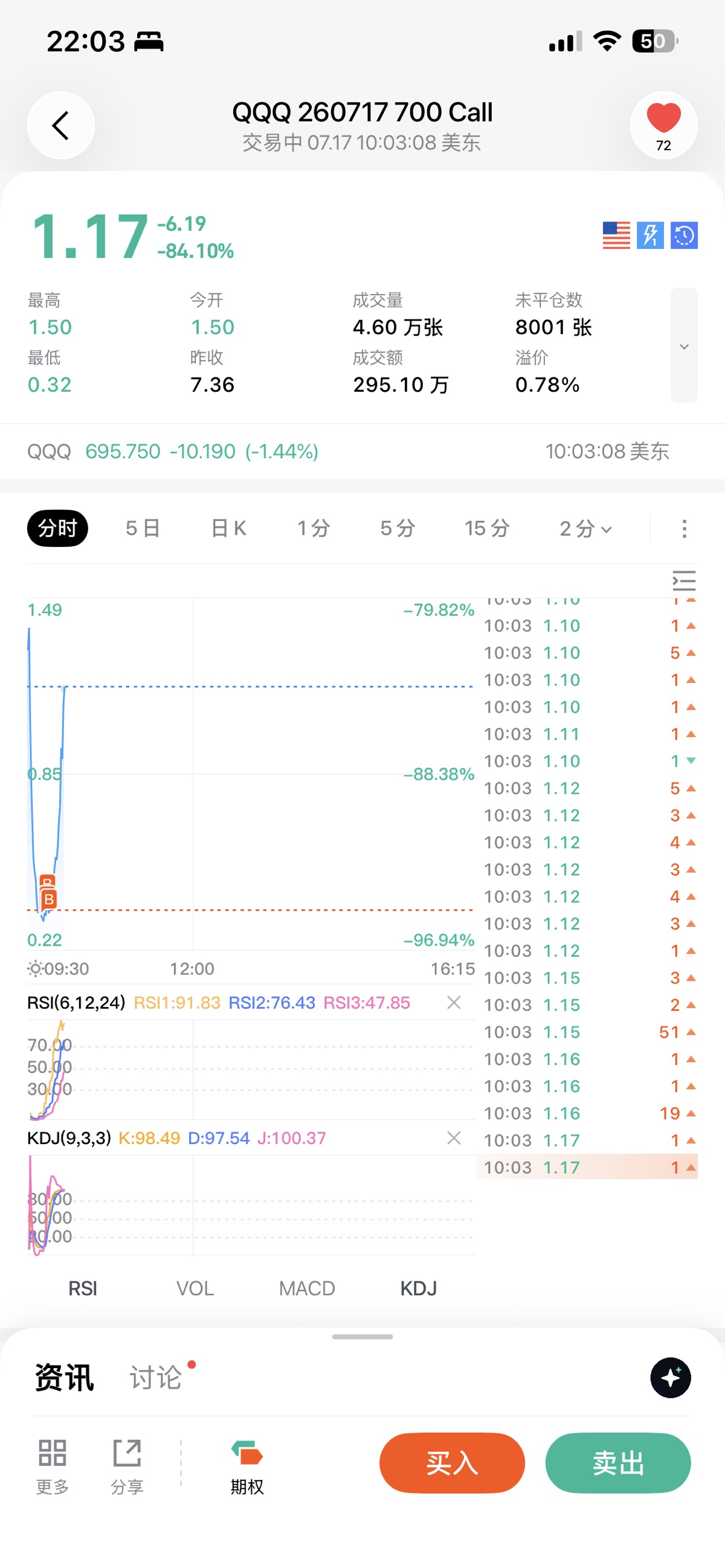Open underlying QQQ 695.750 quote row

[362, 452]
